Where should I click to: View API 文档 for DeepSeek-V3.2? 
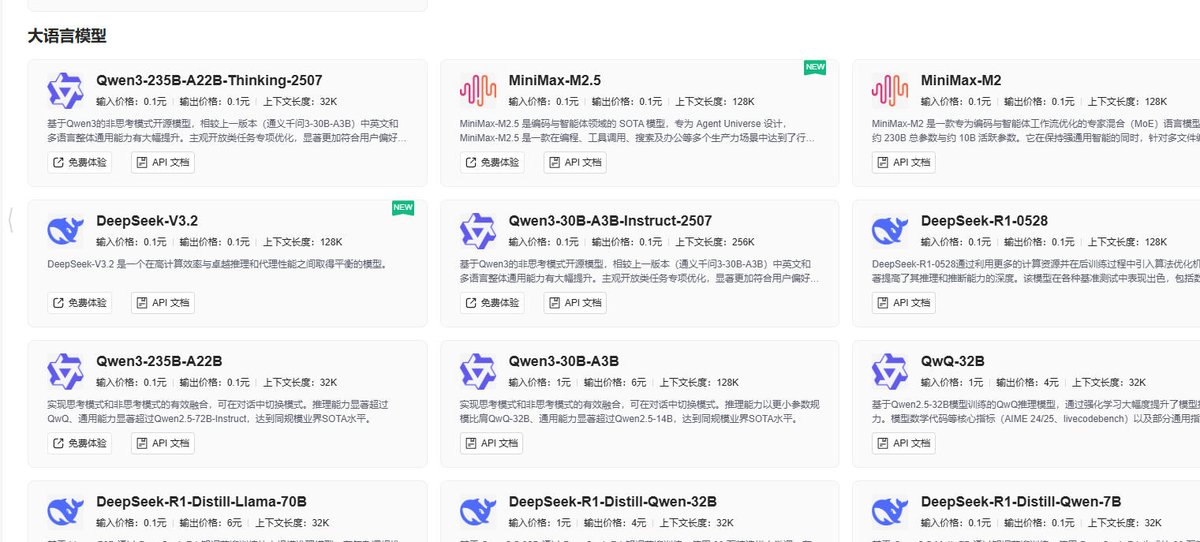click(163, 302)
